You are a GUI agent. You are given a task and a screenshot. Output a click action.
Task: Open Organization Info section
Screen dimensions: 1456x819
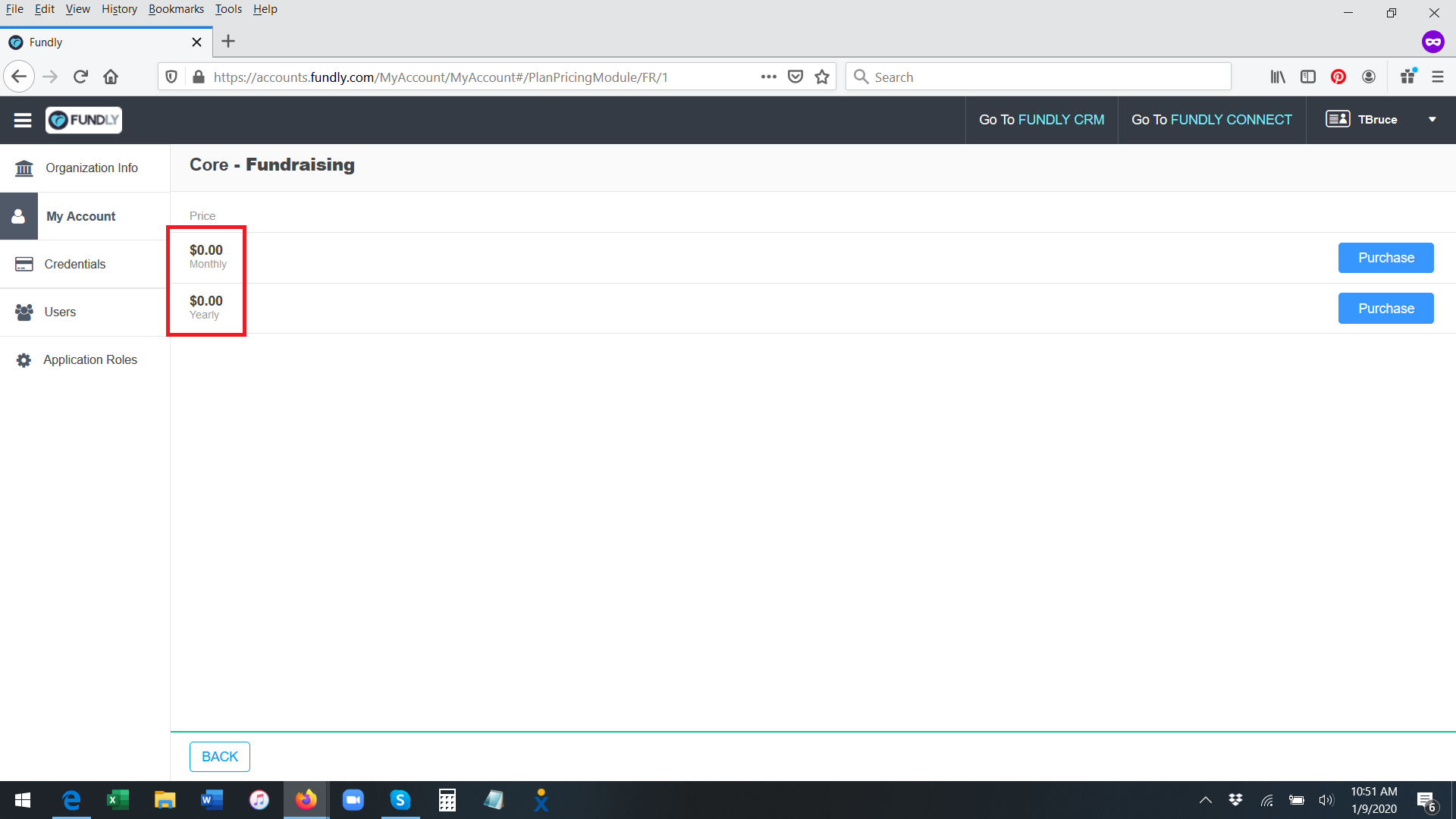click(x=85, y=168)
